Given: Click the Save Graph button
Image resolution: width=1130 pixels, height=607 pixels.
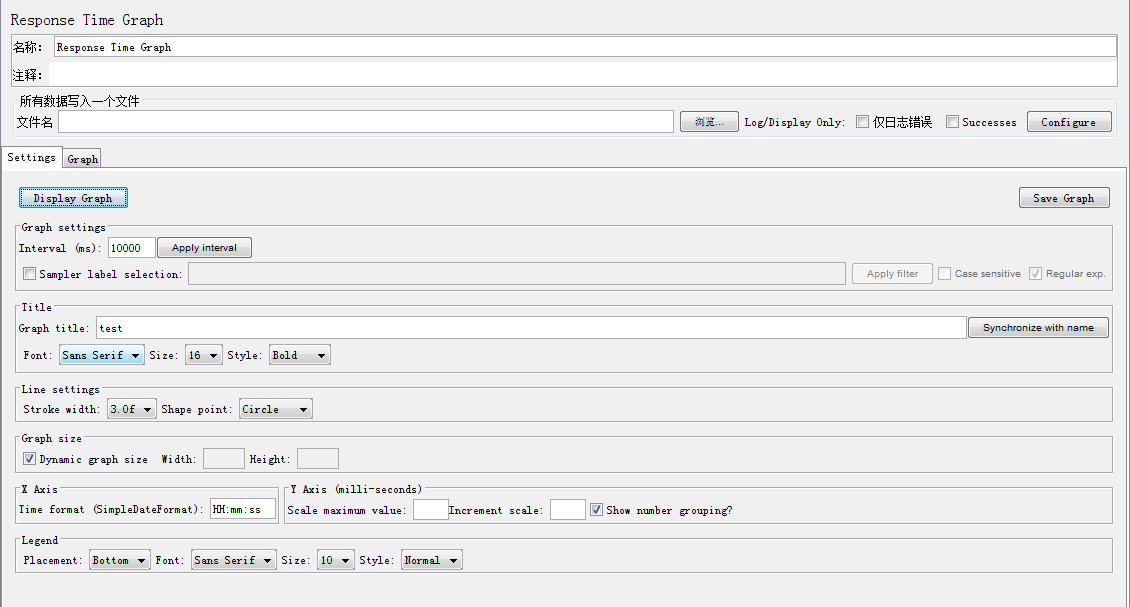Looking at the screenshot, I should point(1064,198).
